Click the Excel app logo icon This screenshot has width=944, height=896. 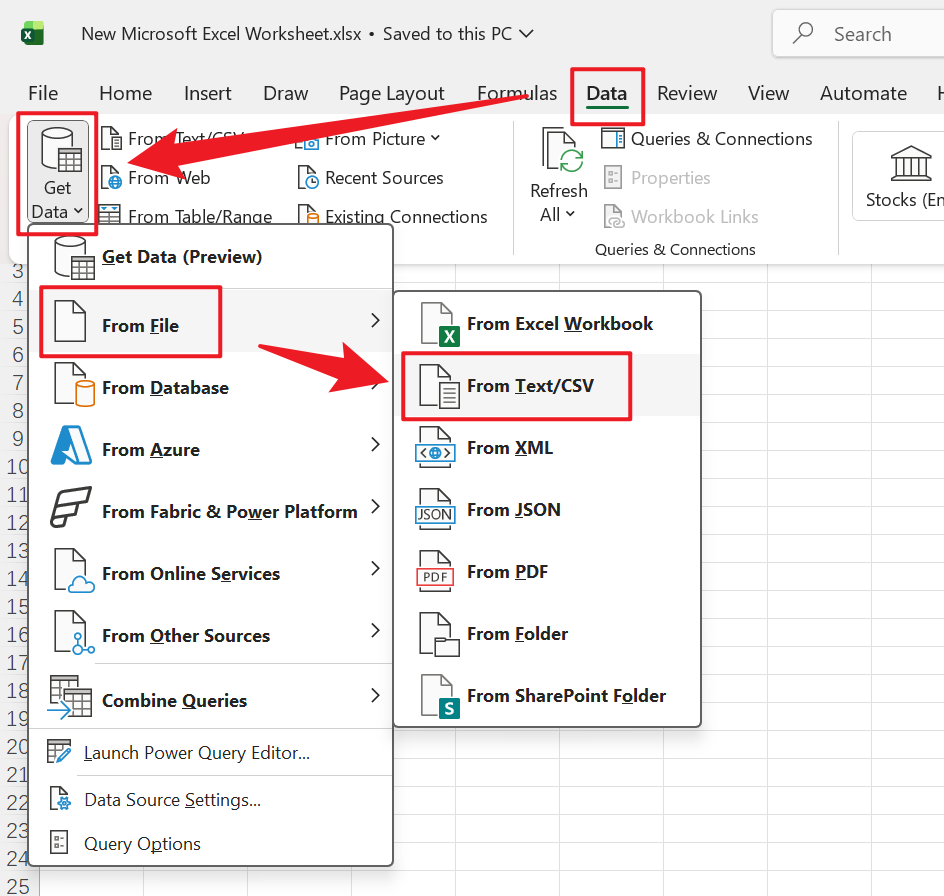point(33,34)
